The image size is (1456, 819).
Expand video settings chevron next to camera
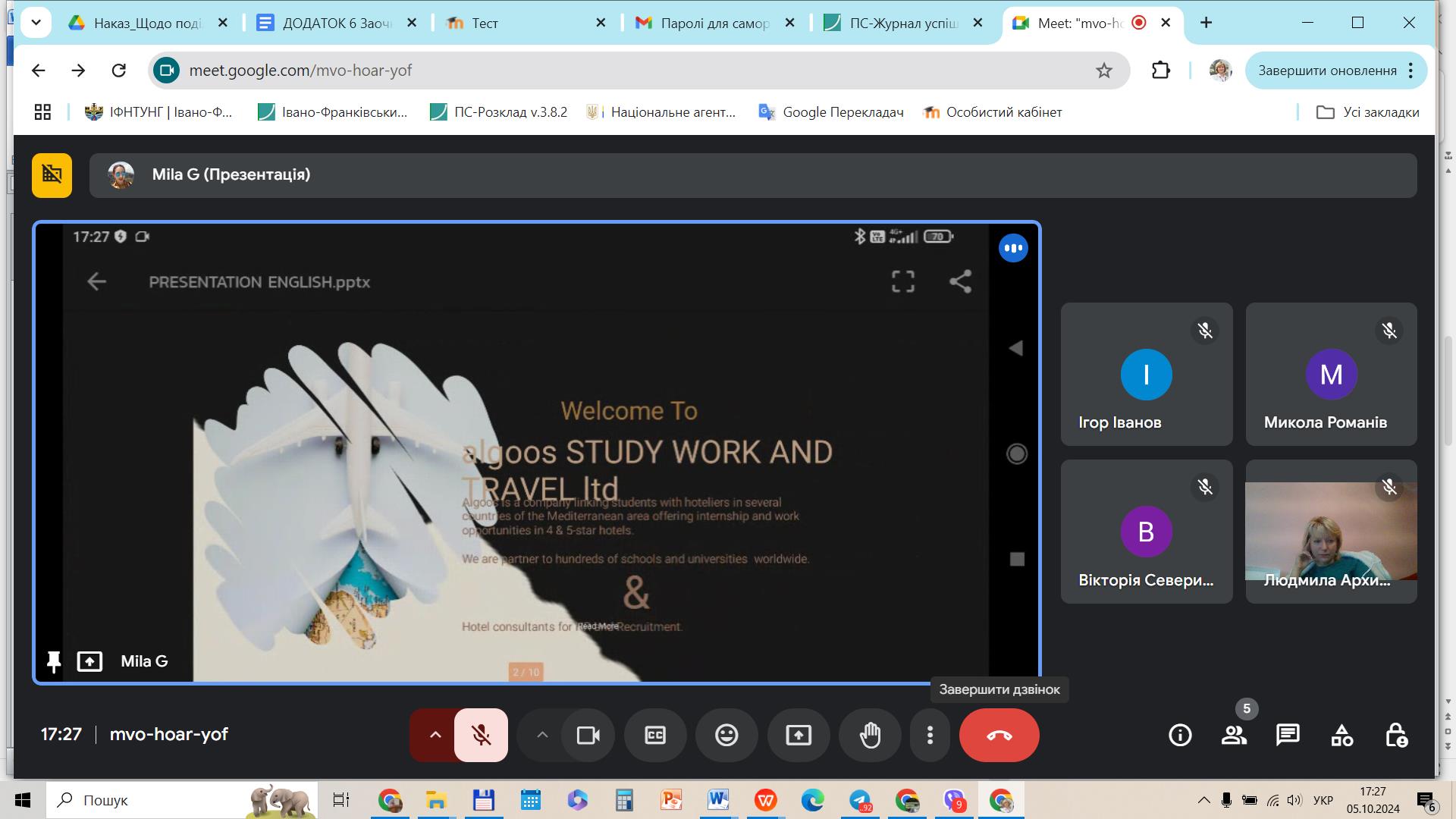[541, 735]
